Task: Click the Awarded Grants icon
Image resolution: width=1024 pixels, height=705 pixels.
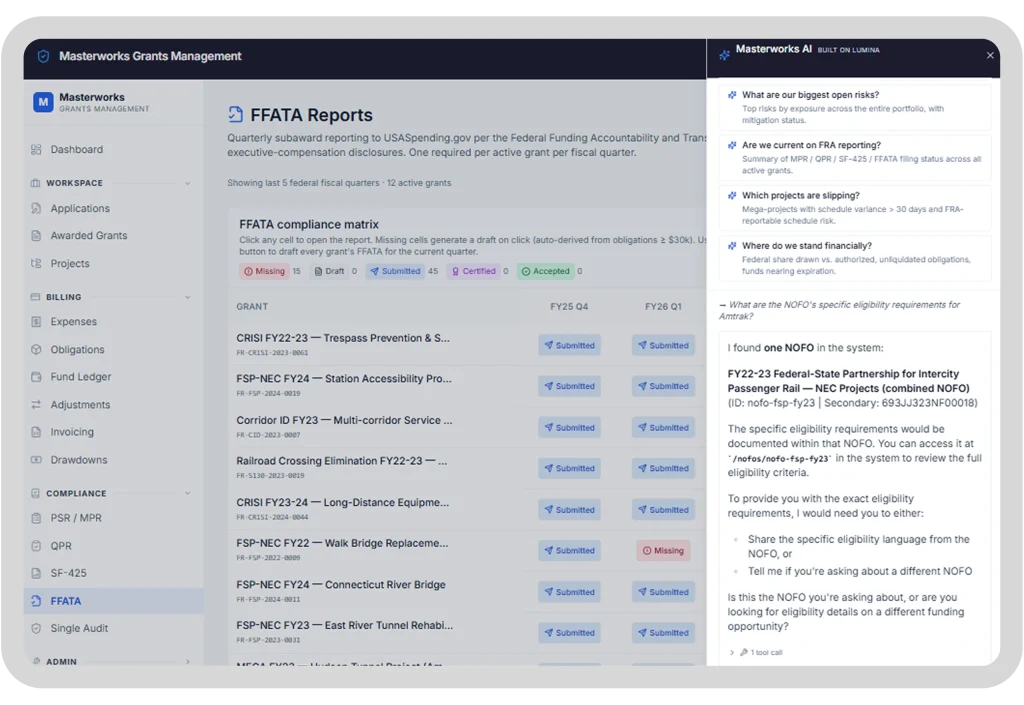Action: click(36, 236)
